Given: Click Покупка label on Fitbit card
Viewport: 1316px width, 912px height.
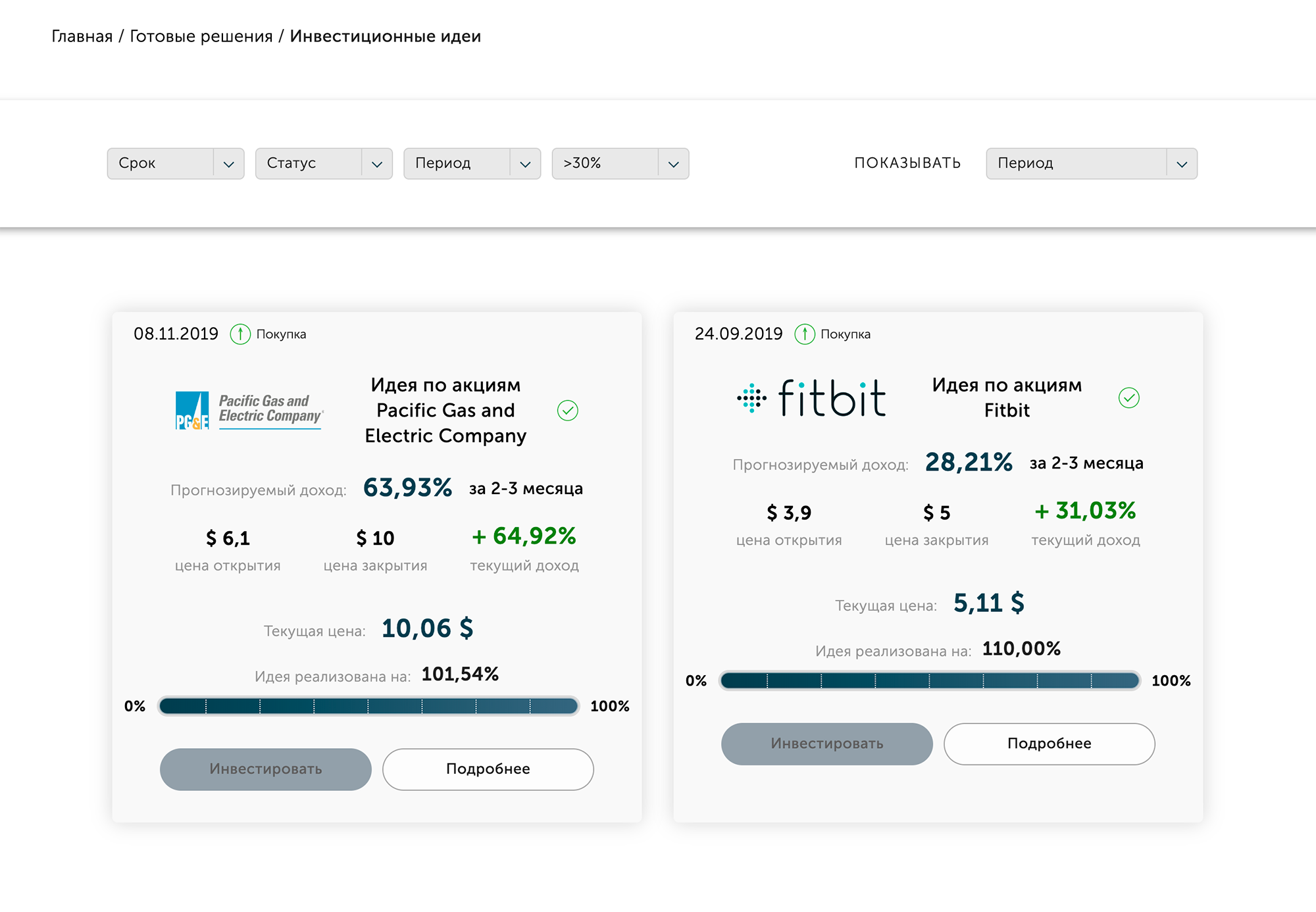Looking at the screenshot, I should pos(846,334).
